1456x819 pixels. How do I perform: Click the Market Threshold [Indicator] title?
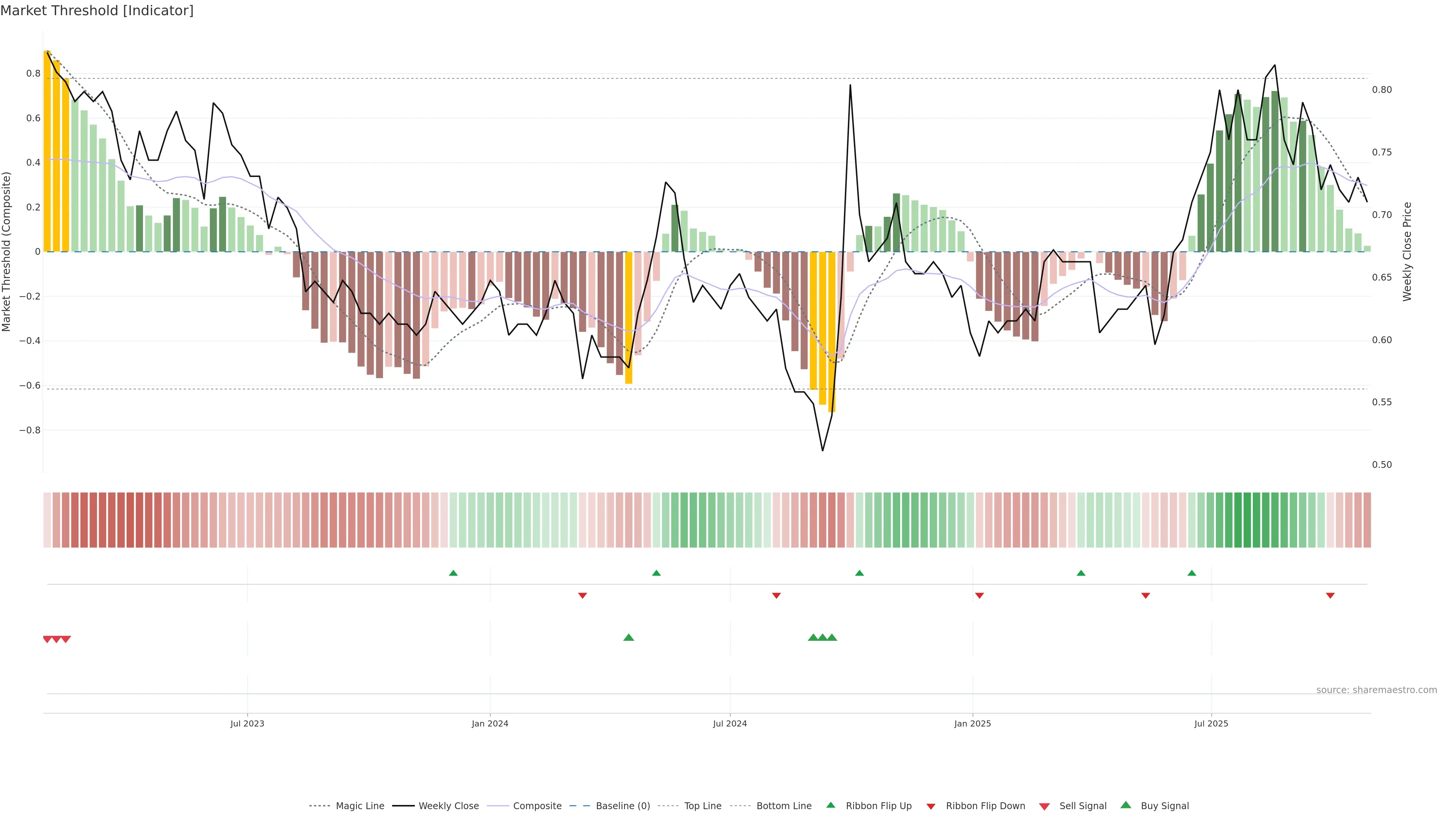[x=97, y=11]
